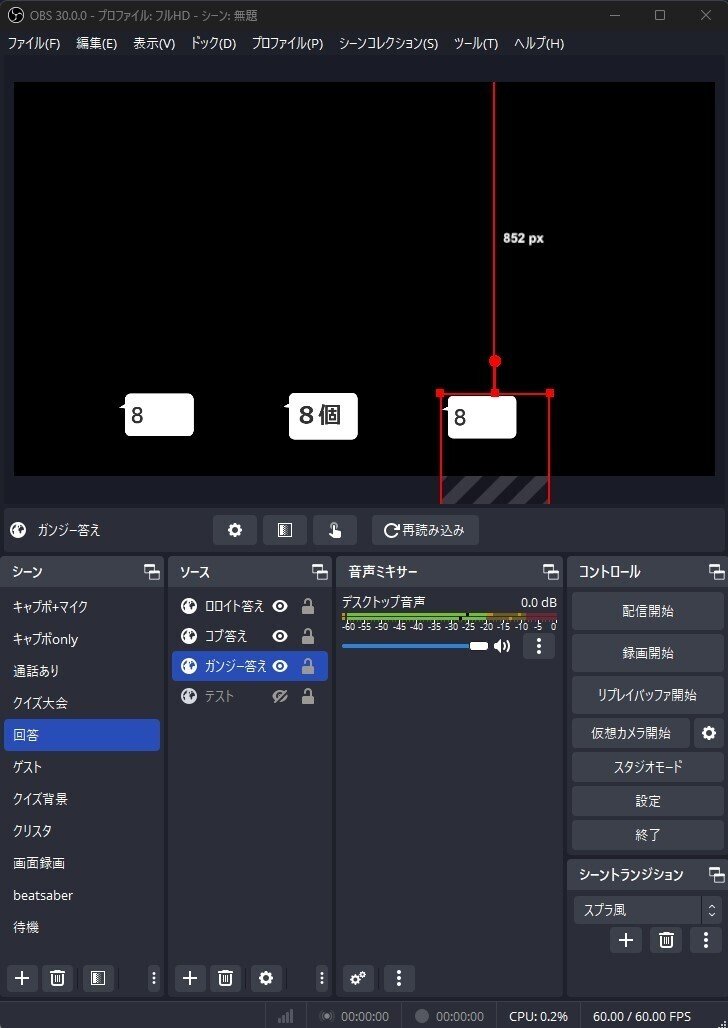This screenshot has height=1028, width=728.
Task: Click the 再読み込み reload button
Action: tap(425, 530)
